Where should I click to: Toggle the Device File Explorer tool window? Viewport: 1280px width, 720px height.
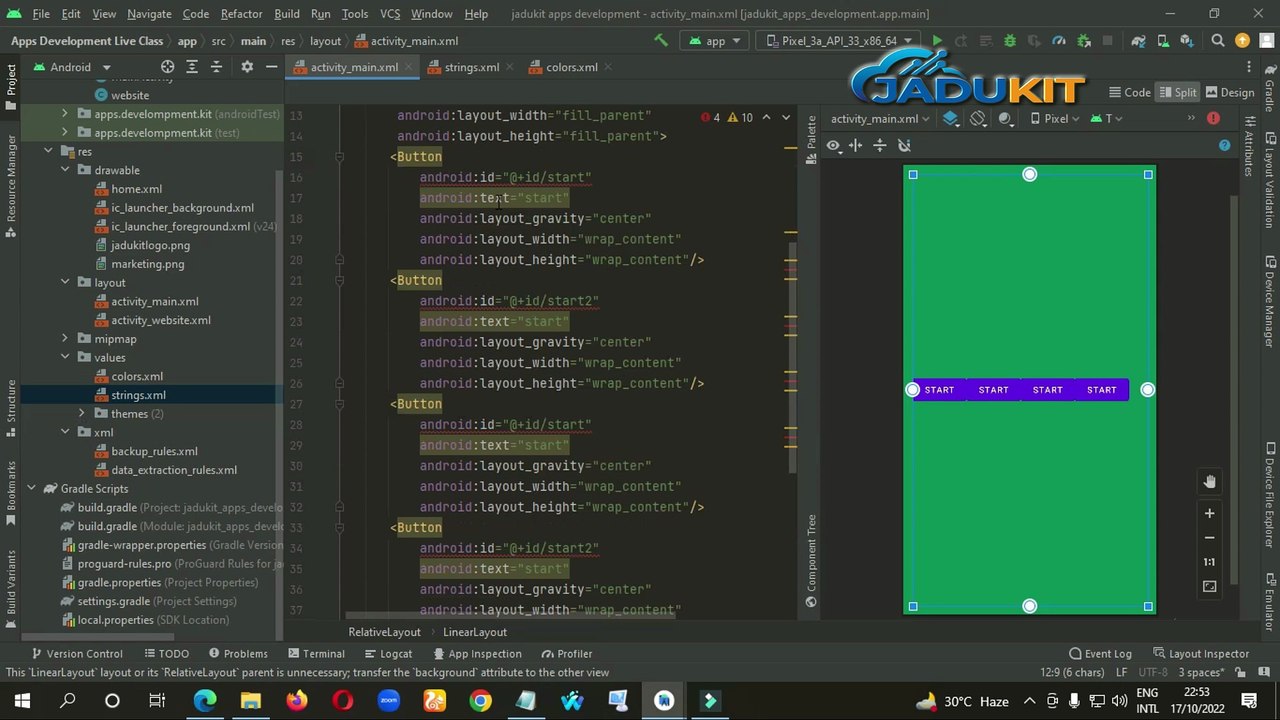pyautogui.click(x=1269, y=496)
